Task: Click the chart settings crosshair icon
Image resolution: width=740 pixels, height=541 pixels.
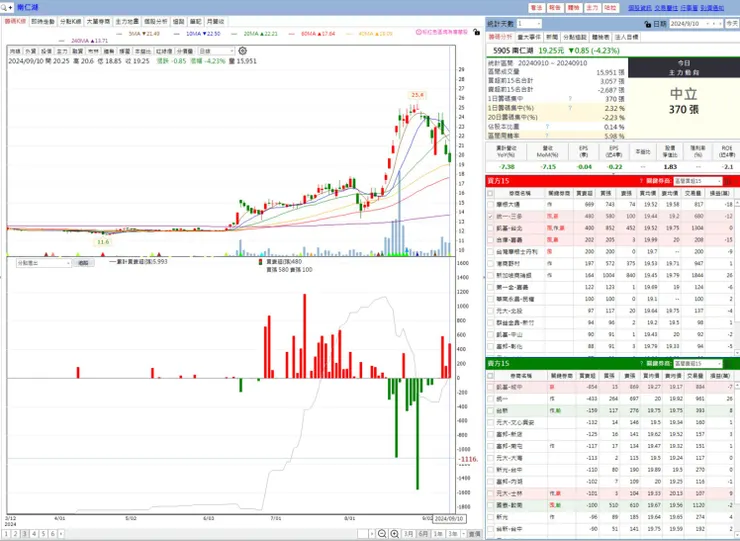Action: (x=242, y=51)
